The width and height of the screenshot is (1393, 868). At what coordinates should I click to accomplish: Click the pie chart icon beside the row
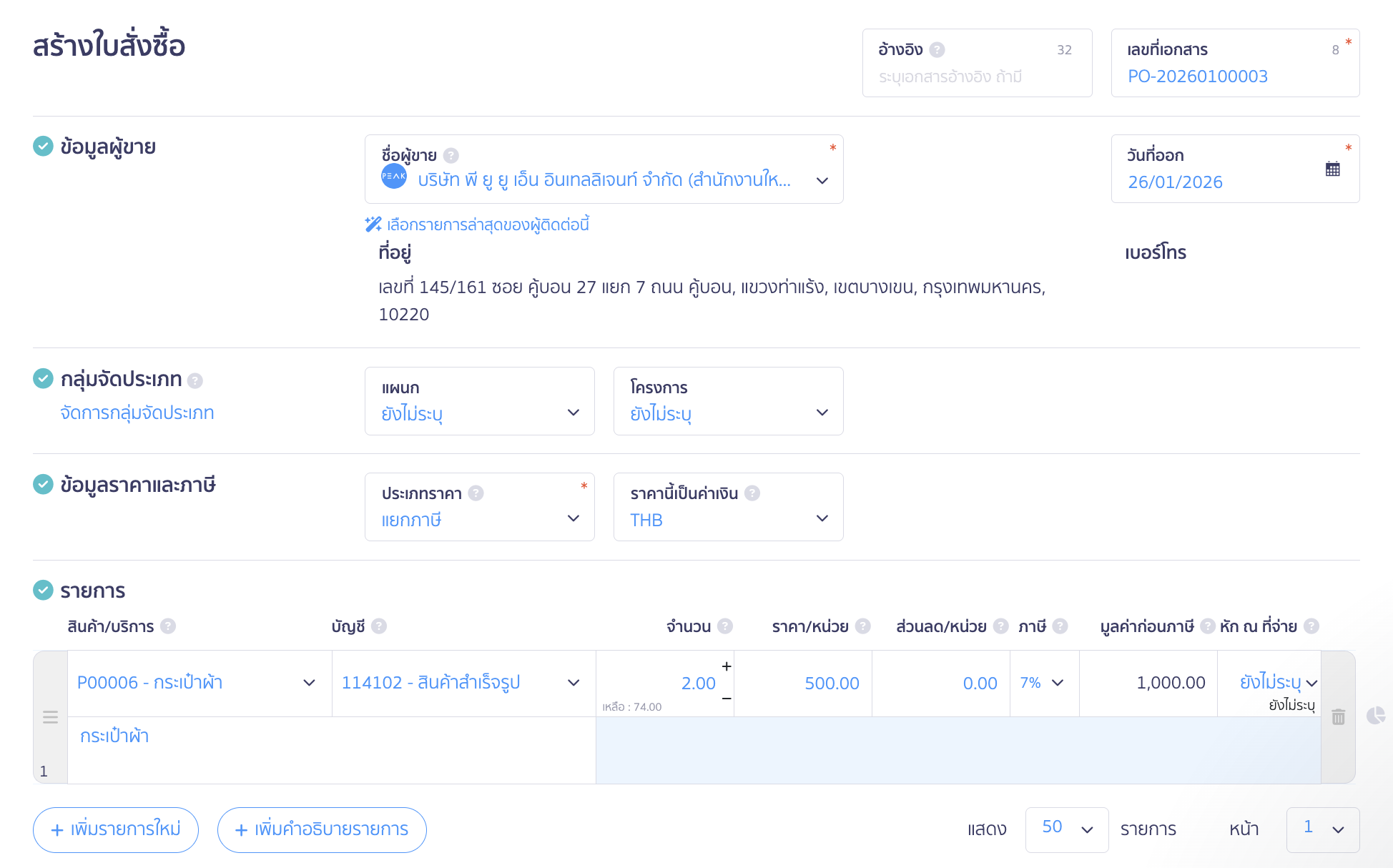tap(1375, 716)
